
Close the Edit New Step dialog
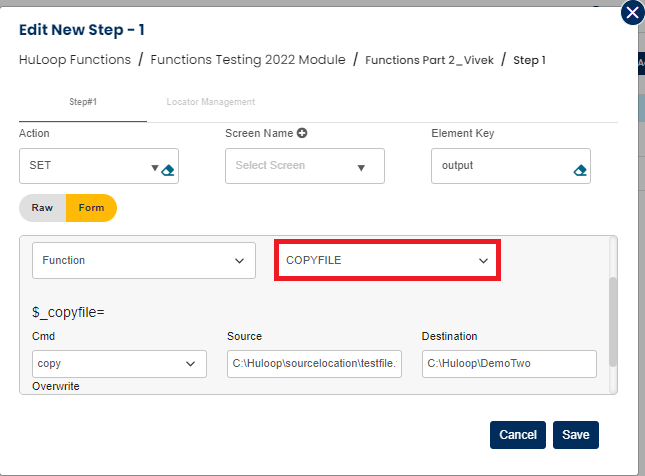[632, 13]
